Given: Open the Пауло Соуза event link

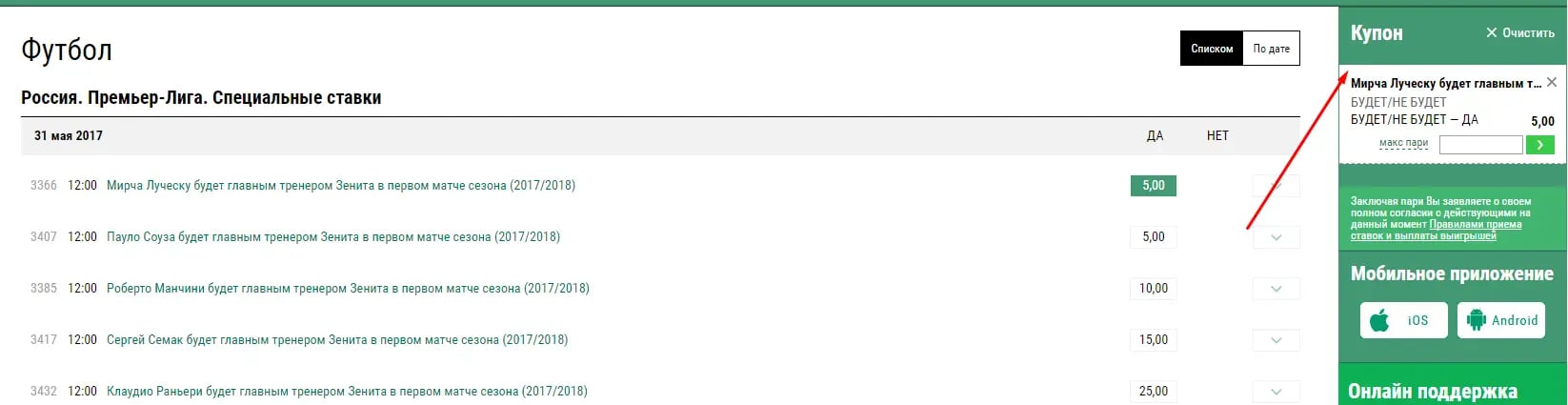Looking at the screenshot, I should click(x=333, y=237).
